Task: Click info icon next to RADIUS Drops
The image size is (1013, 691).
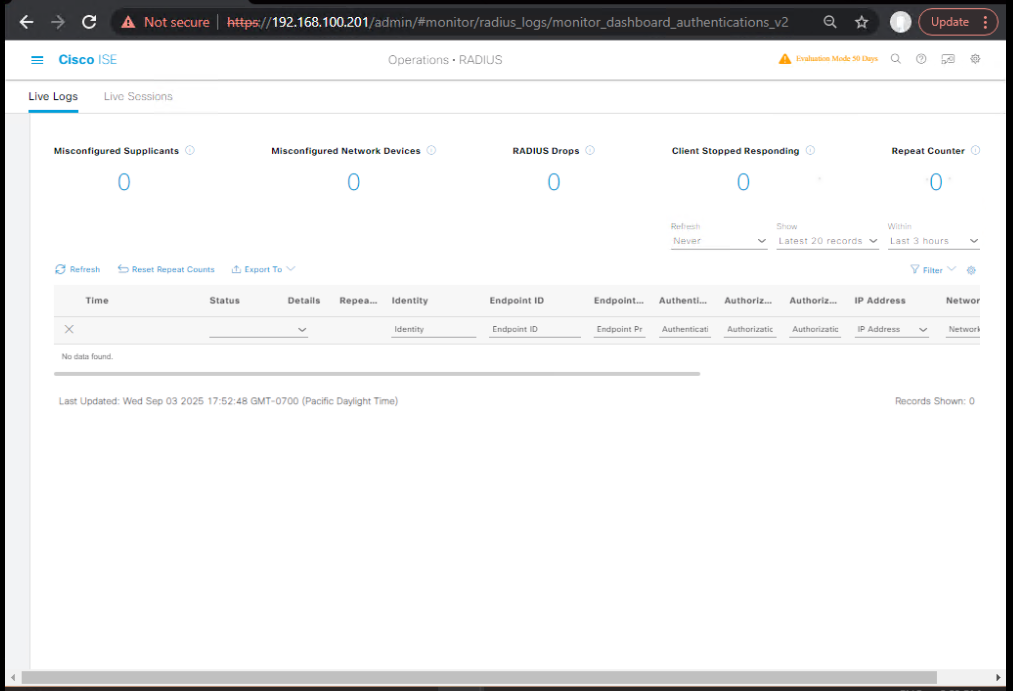Action: coord(590,151)
